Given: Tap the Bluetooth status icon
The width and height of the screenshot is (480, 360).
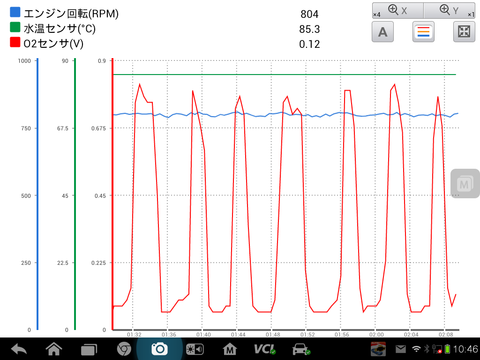Looking at the screenshot, I should click(x=426, y=349).
